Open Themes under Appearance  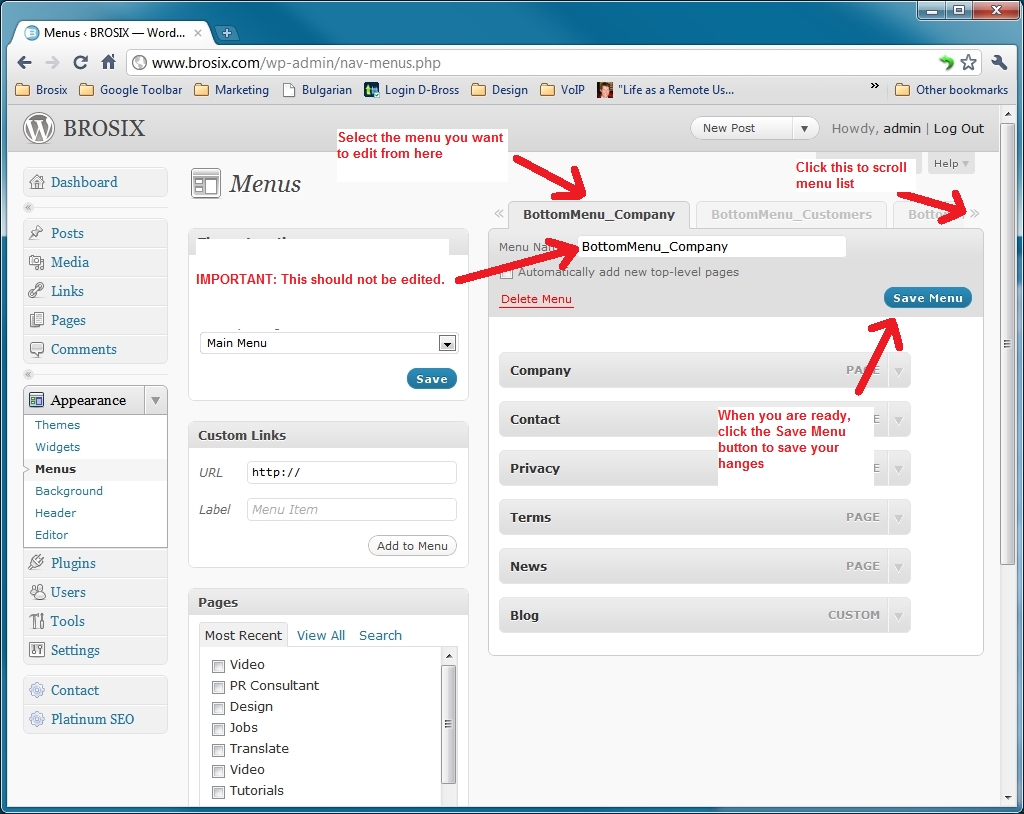click(x=57, y=425)
